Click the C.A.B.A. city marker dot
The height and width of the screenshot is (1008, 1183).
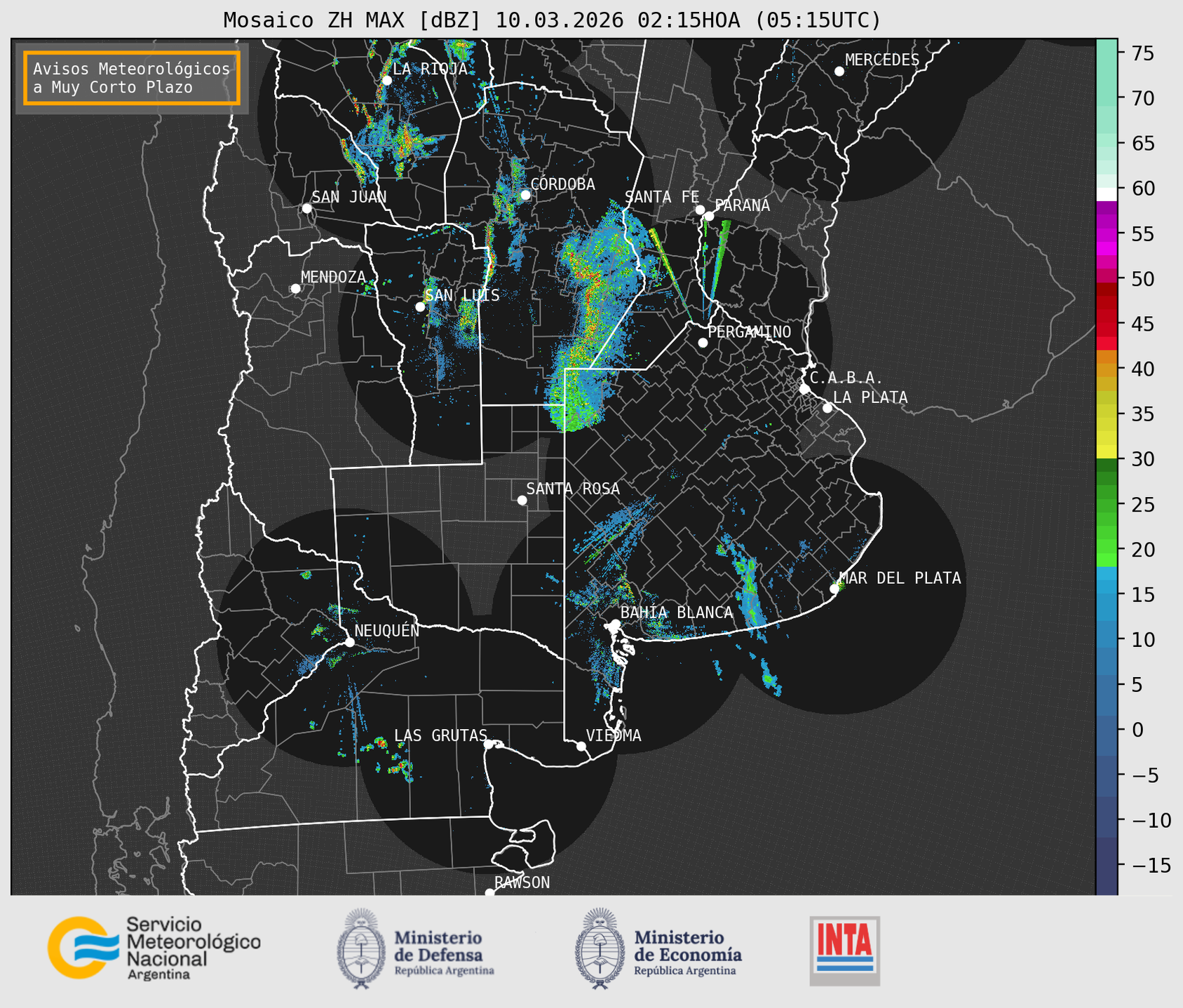[x=804, y=388]
